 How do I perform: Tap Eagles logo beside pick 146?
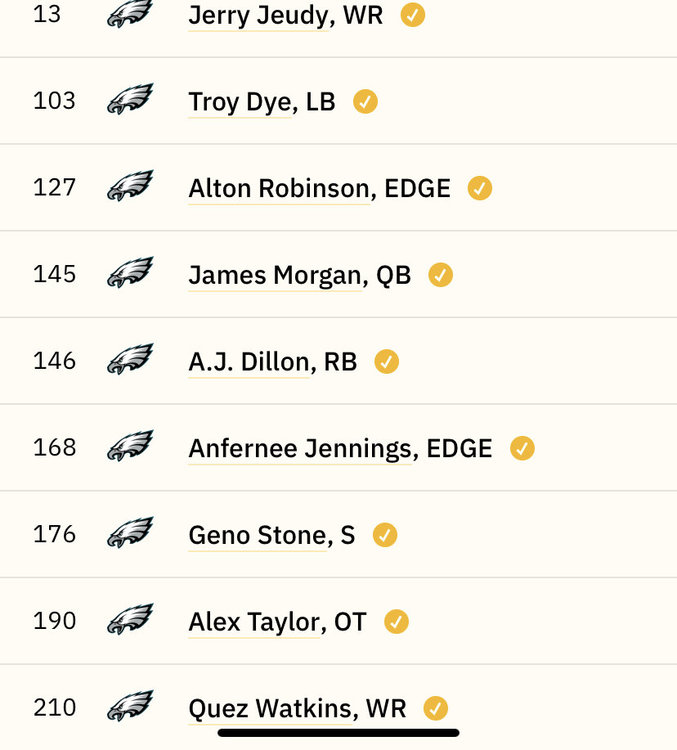(130, 359)
